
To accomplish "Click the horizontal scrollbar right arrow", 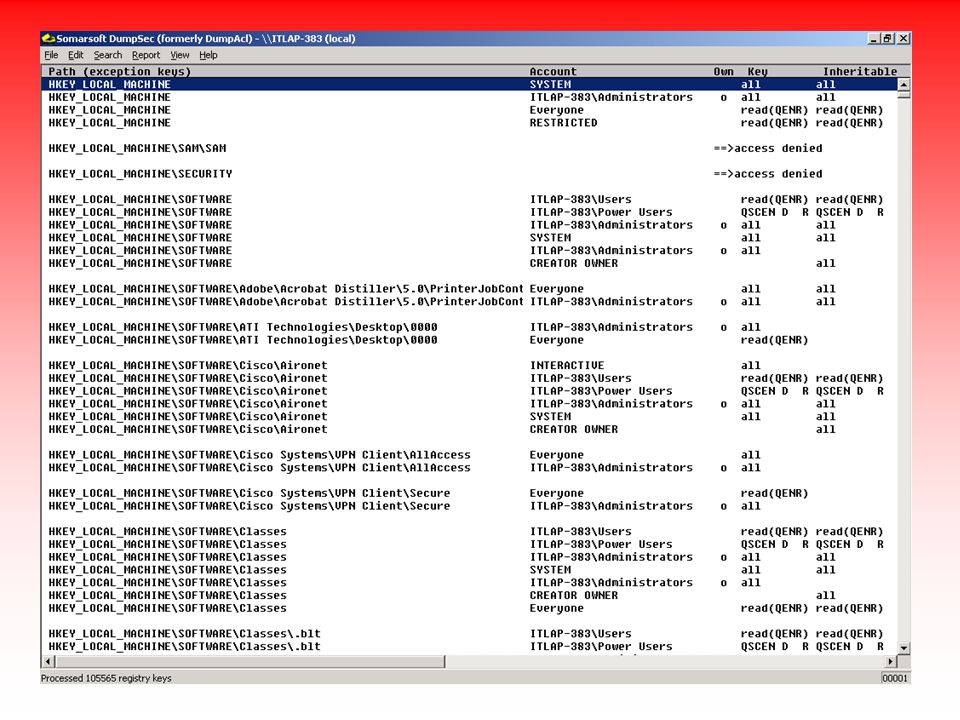I will [891, 661].
